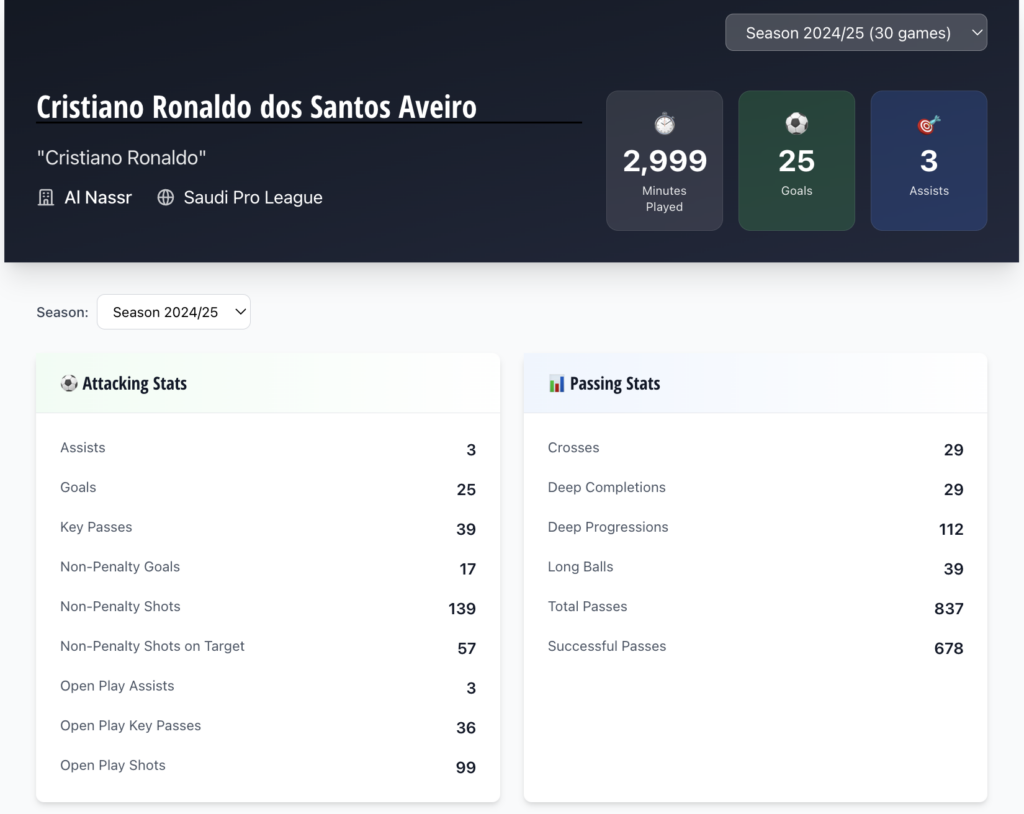Viewport: 1024px width, 814px height.
Task: Select the Attacking Stats panel title
Action: (x=134, y=383)
